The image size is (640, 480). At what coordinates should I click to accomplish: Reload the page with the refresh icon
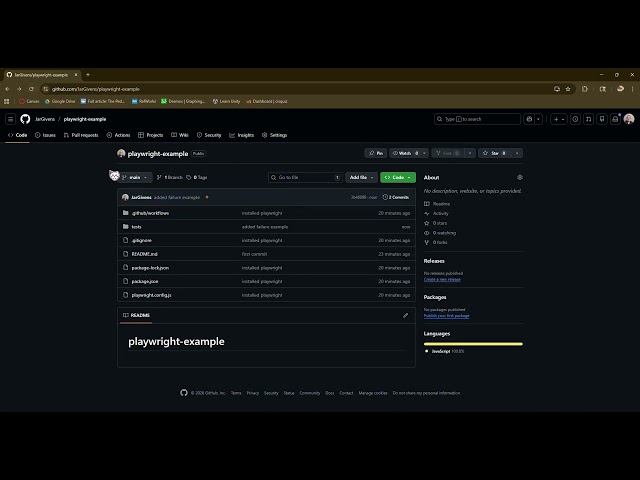coord(31,89)
